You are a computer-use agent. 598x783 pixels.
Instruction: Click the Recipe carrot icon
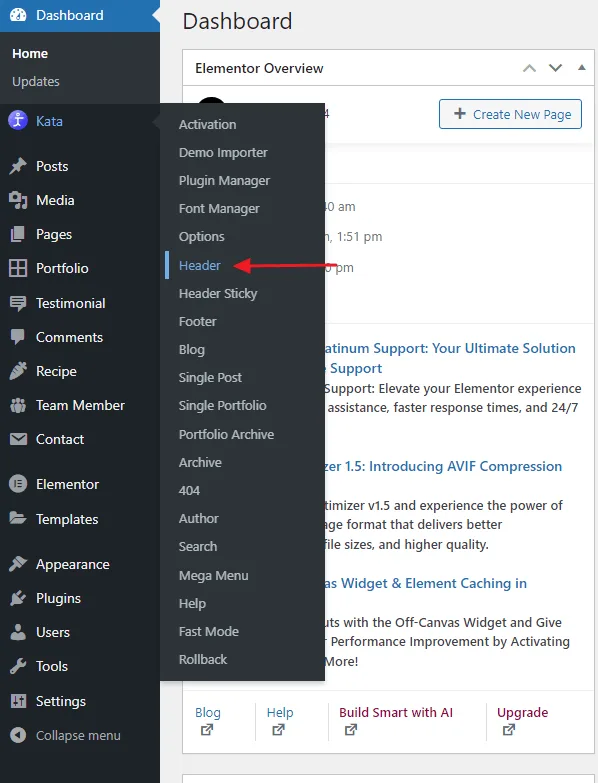[x=18, y=371]
